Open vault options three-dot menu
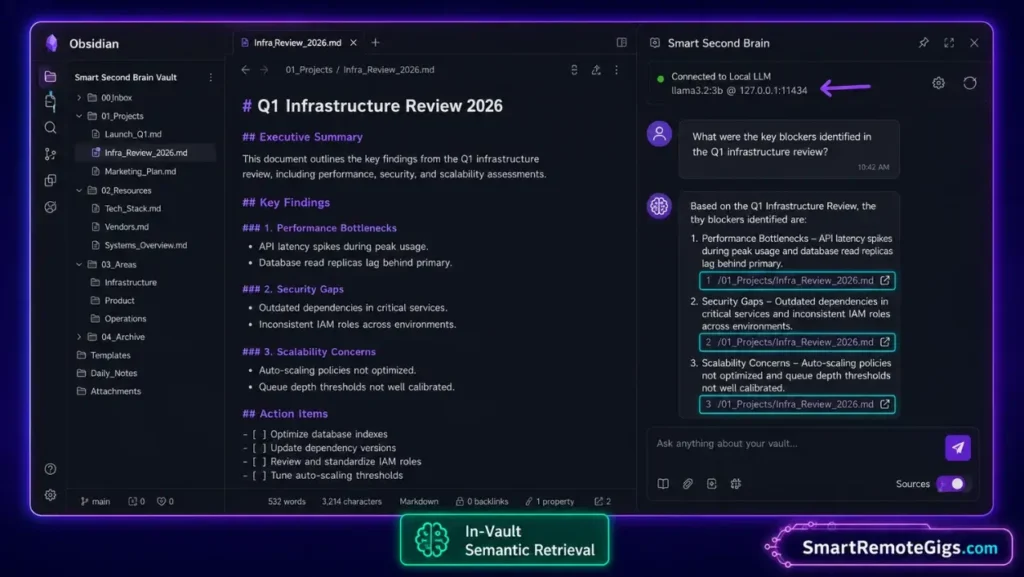This screenshot has height=577, width=1024. (210, 77)
